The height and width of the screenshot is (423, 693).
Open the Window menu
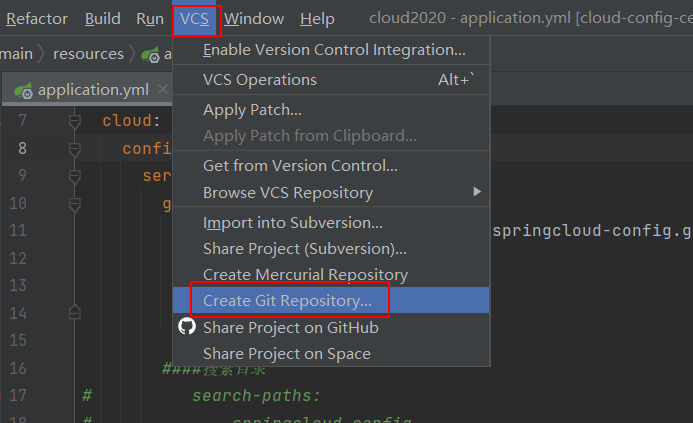(254, 19)
